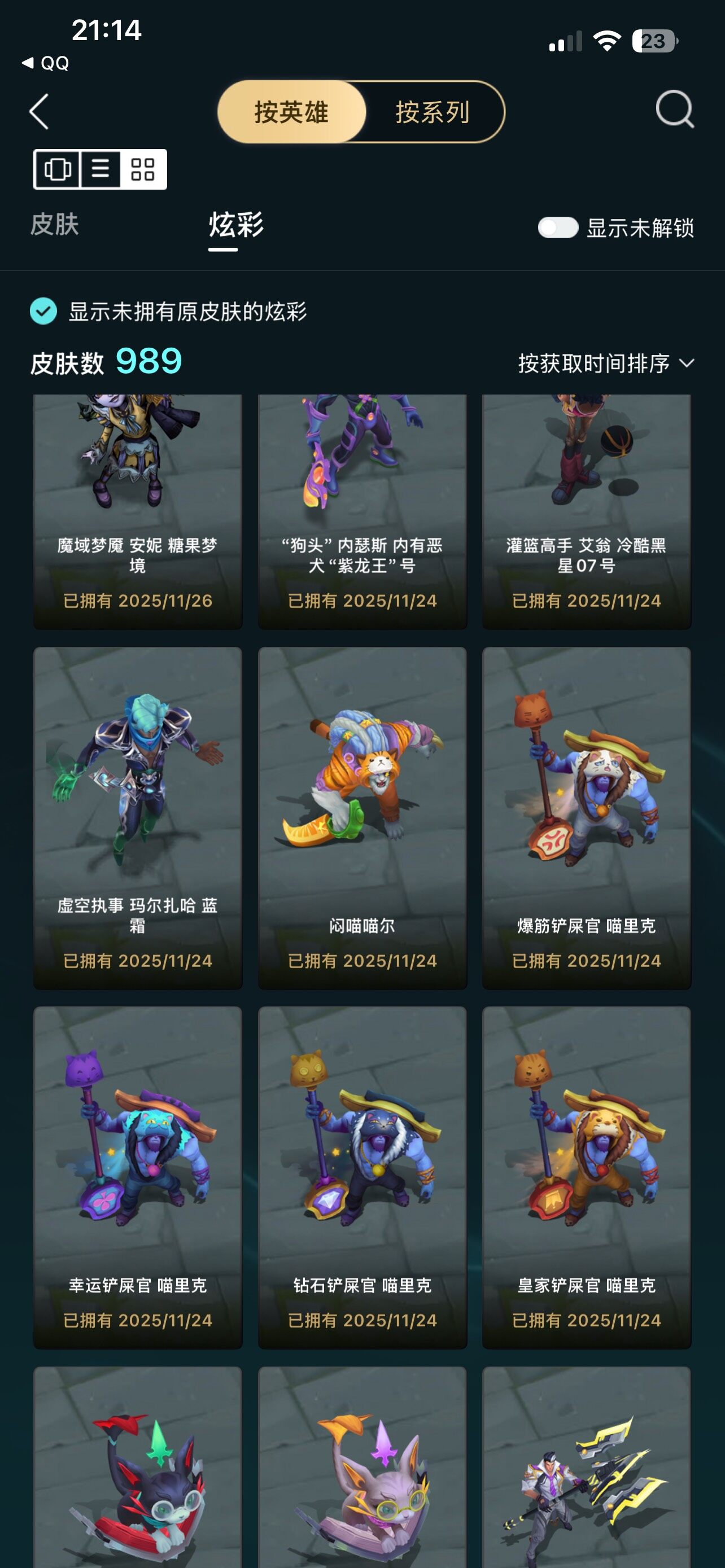725x1568 pixels.
Task: Switch to card carousel view icon
Action: pyautogui.click(x=57, y=169)
